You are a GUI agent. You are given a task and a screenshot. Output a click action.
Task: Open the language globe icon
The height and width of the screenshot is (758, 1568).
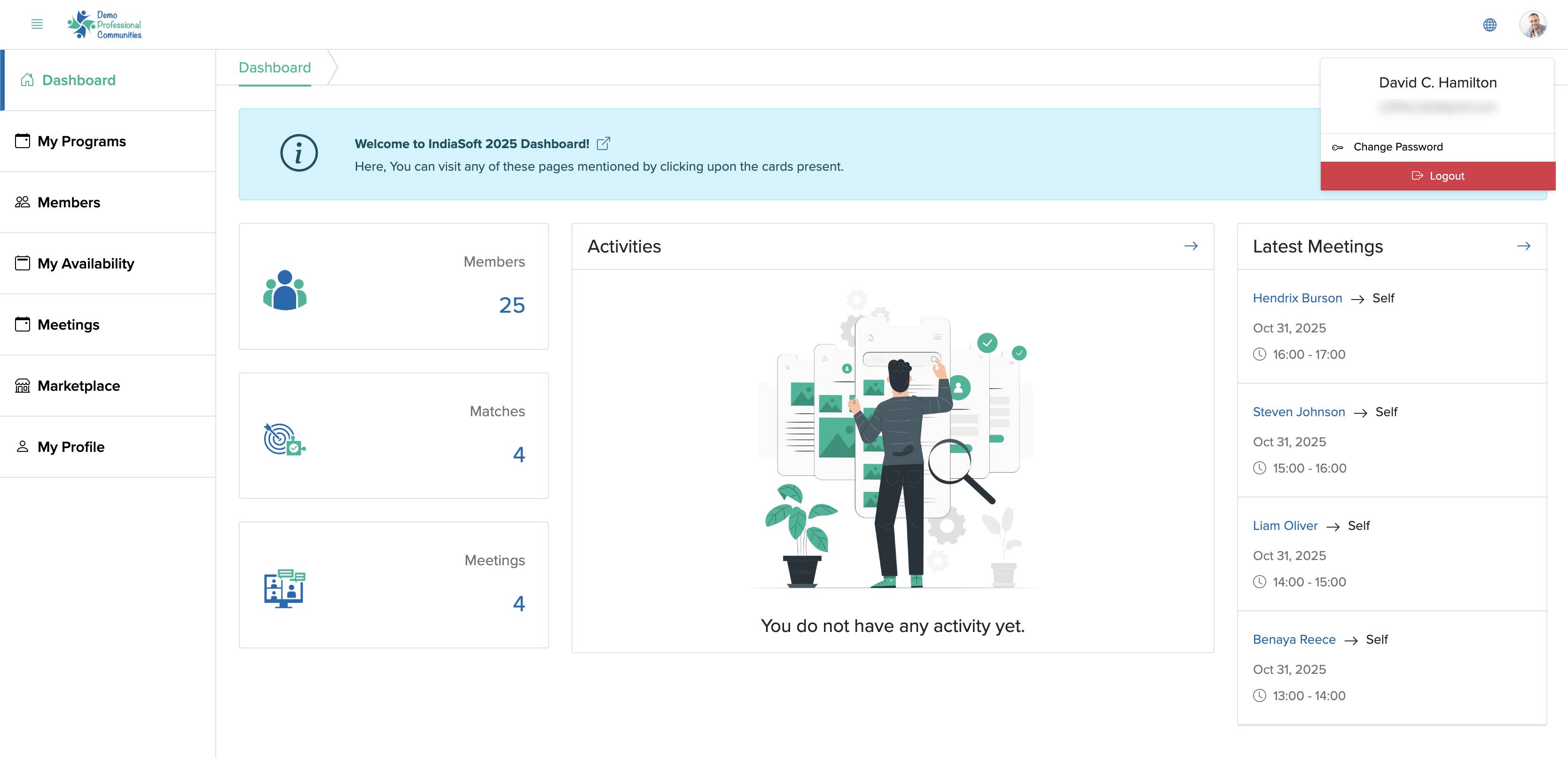pos(1490,24)
